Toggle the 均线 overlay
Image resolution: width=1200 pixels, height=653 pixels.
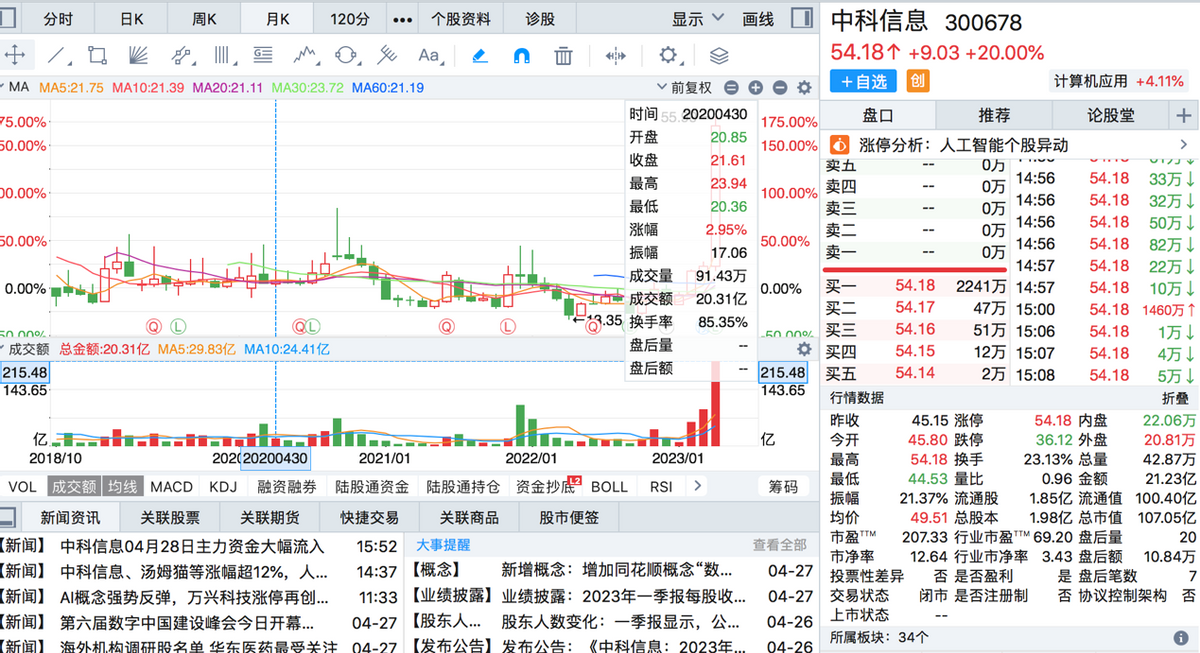tap(123, 486)
